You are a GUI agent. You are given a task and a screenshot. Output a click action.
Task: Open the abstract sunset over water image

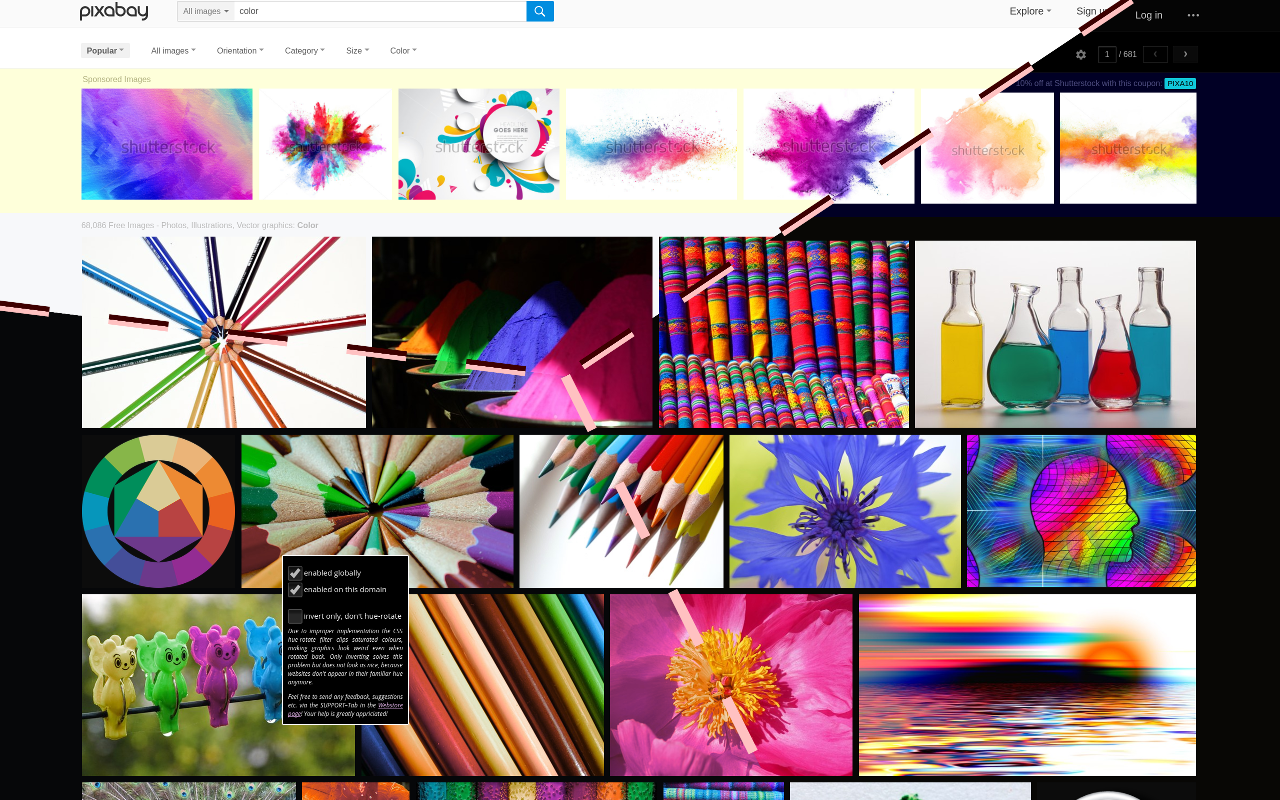tap(1027, 685)
